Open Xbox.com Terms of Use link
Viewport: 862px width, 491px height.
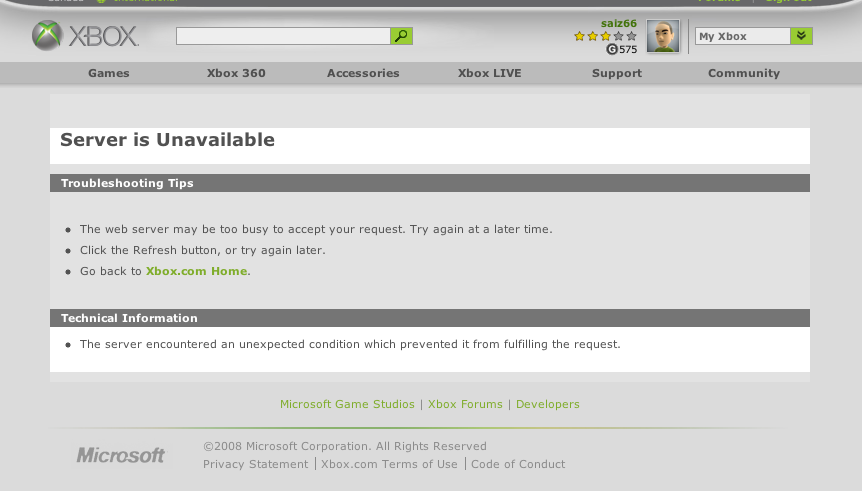pos(389,464)
